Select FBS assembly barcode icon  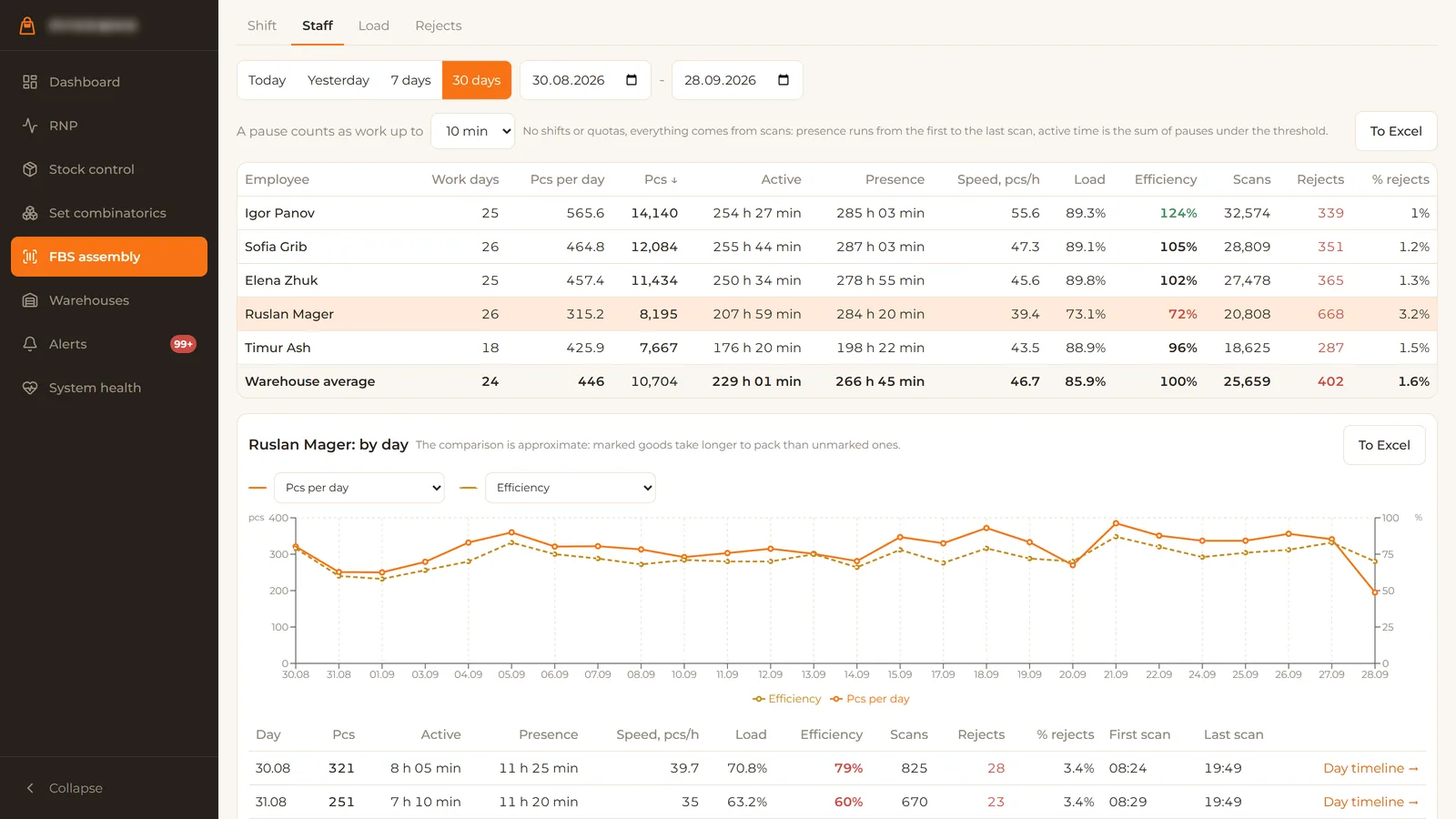[x=30, y=257]
